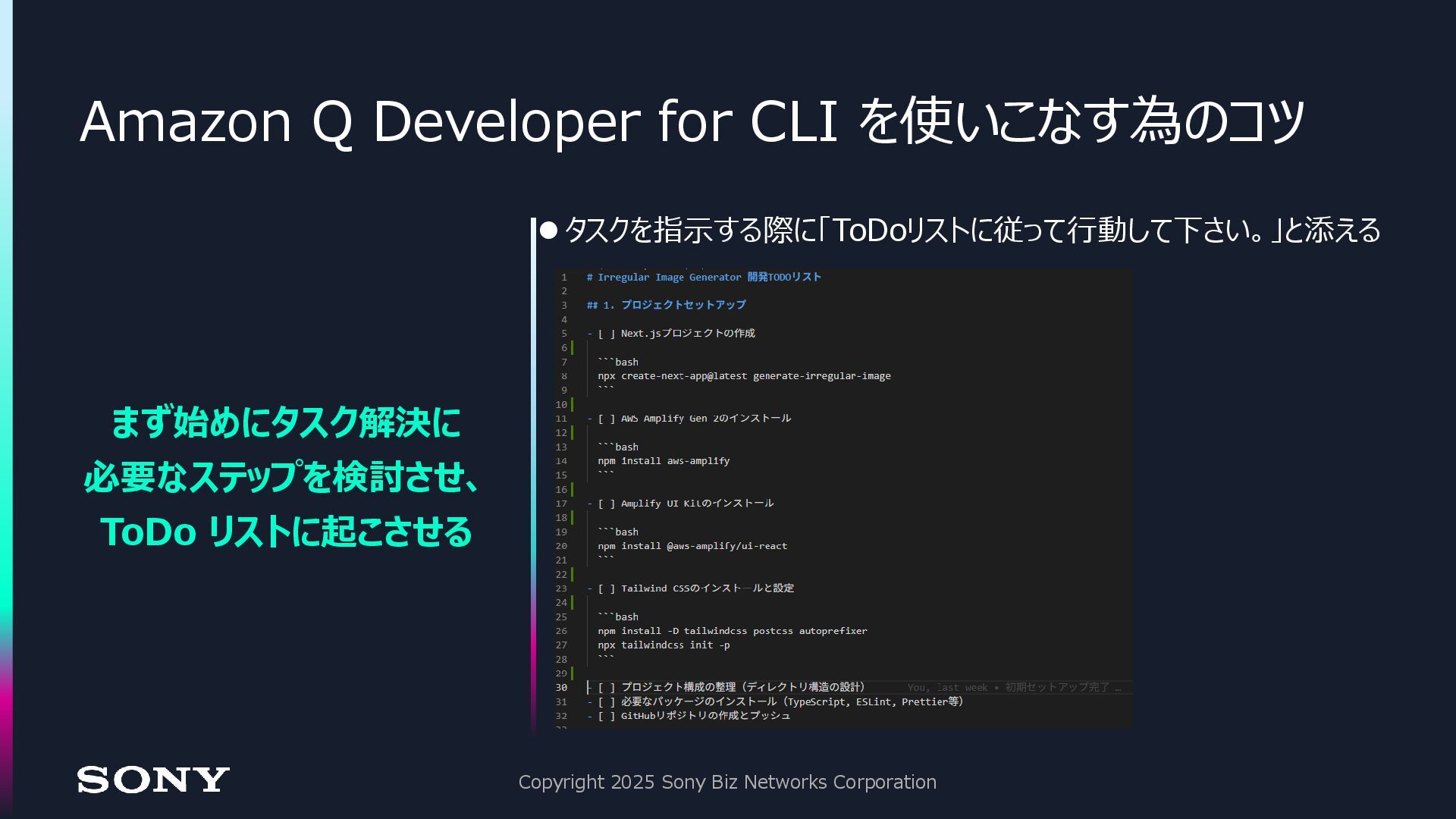Viewport: 1456px width, 819px height.
Task: Click the code line 'npx tailwindcss init -p'
Action: (664, 645)
